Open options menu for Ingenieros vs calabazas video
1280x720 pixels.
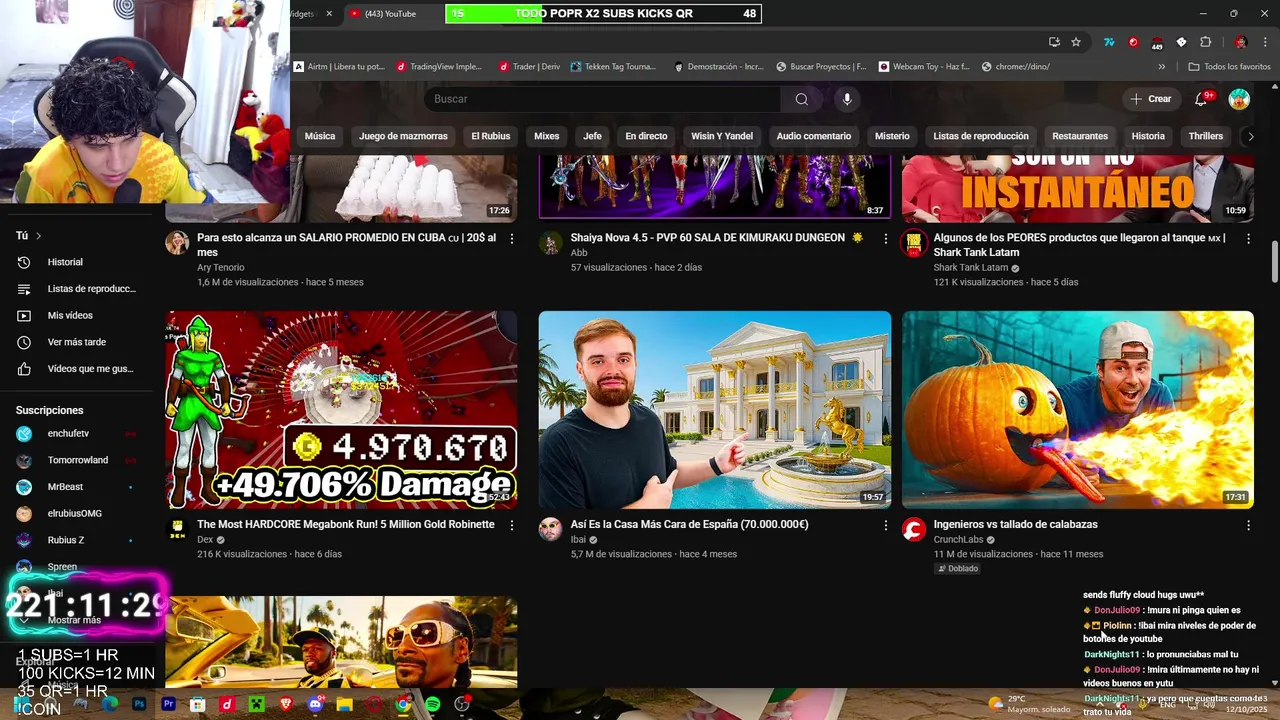[x=1248, y=525]
